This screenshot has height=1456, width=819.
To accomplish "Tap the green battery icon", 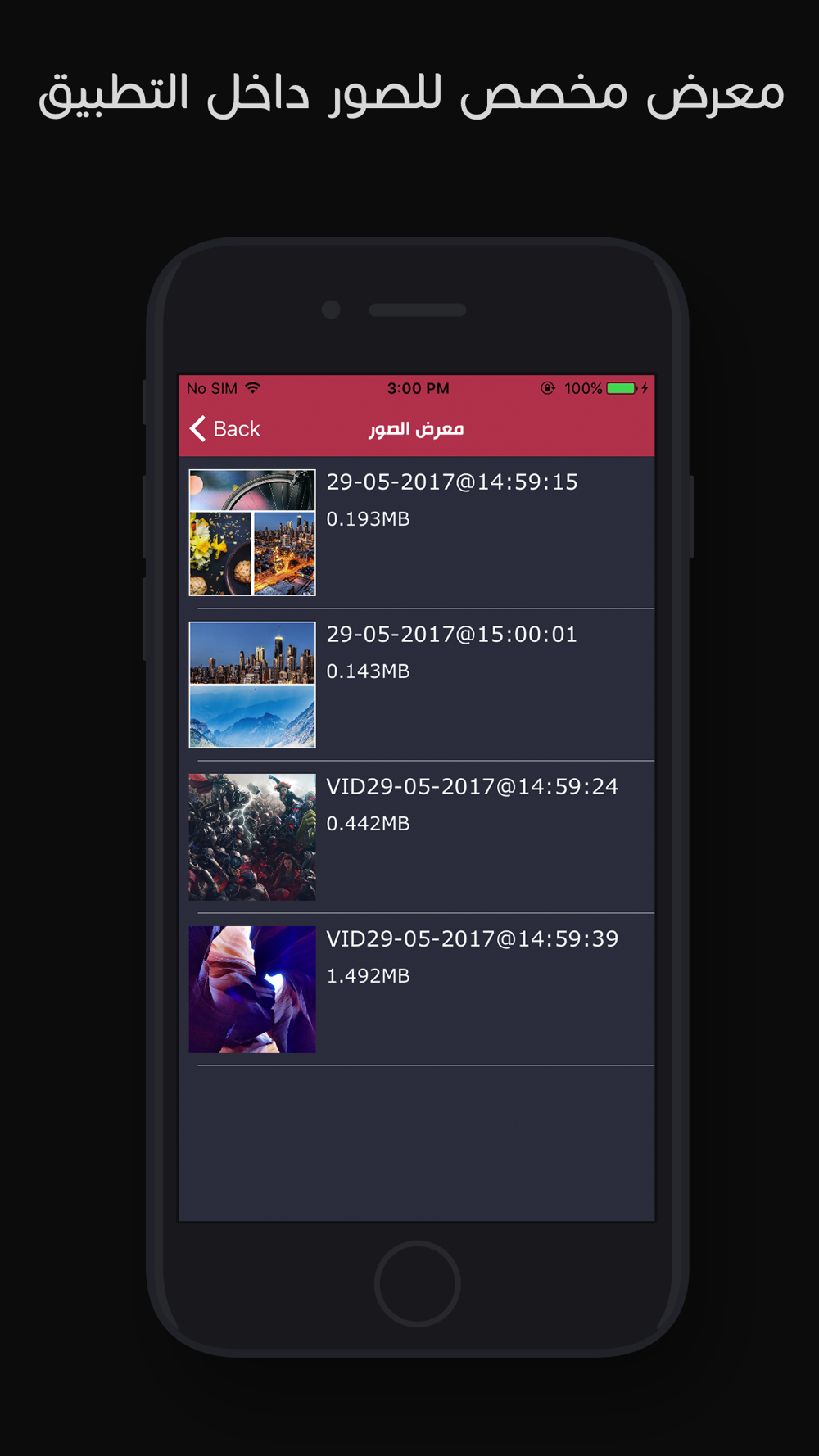I will click(x=622, y=388).
